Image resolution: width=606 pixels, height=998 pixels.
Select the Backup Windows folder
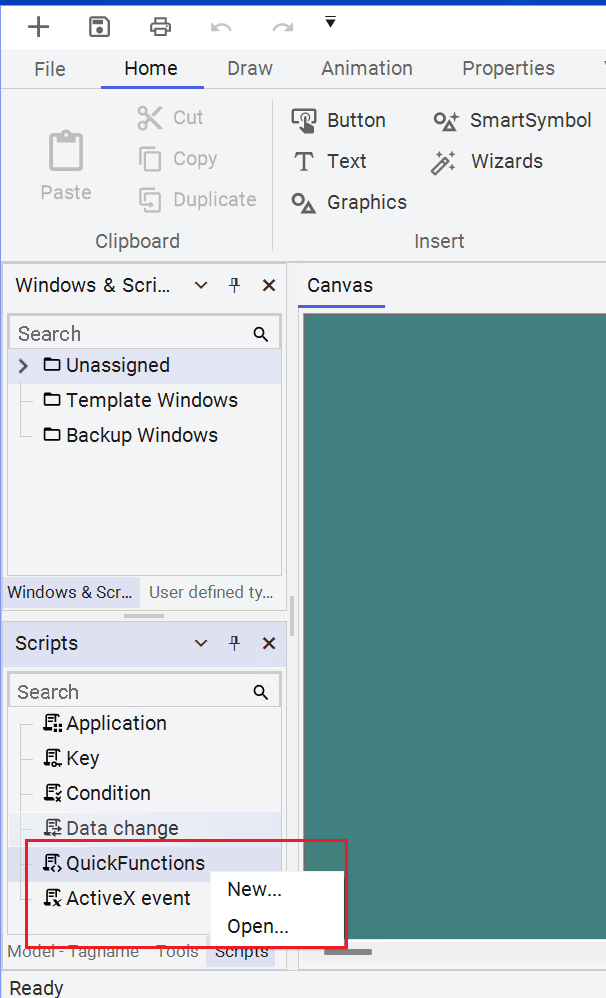tap(130, 435)
